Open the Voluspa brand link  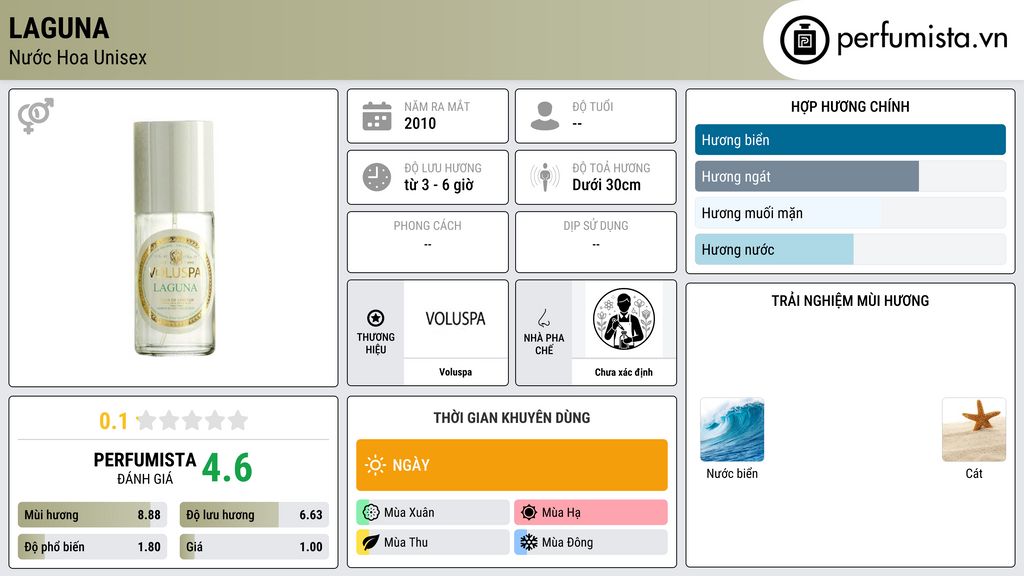(x=455, y=372)
